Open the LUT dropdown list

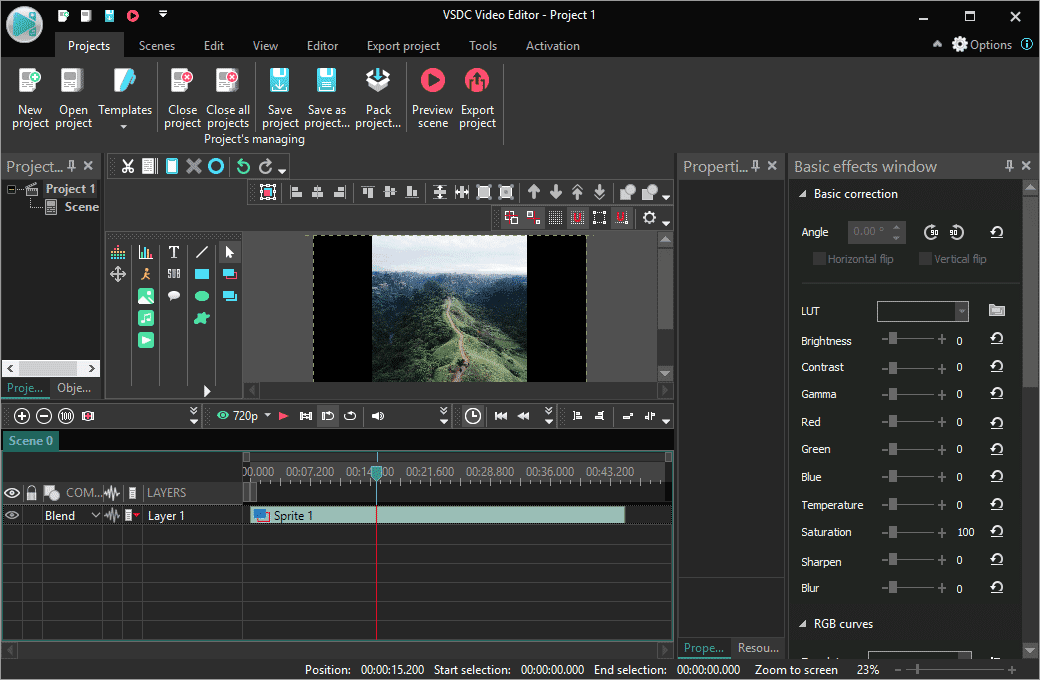(x=961, y=311)
